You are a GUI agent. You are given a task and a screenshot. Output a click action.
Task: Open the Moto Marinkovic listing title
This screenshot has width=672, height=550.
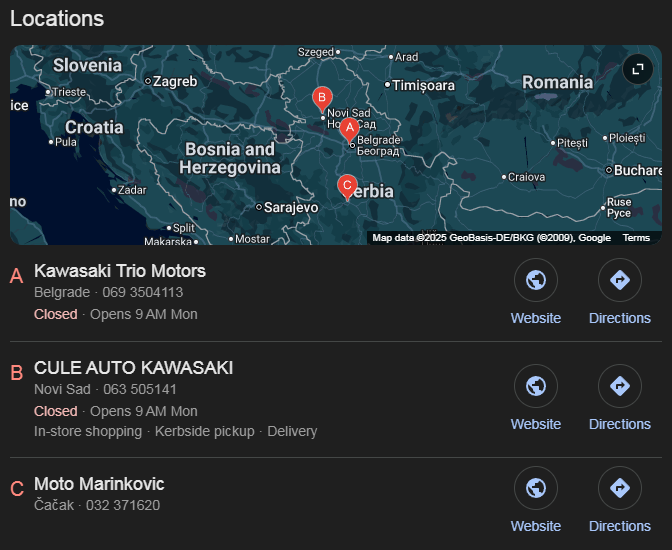point(99,485)
